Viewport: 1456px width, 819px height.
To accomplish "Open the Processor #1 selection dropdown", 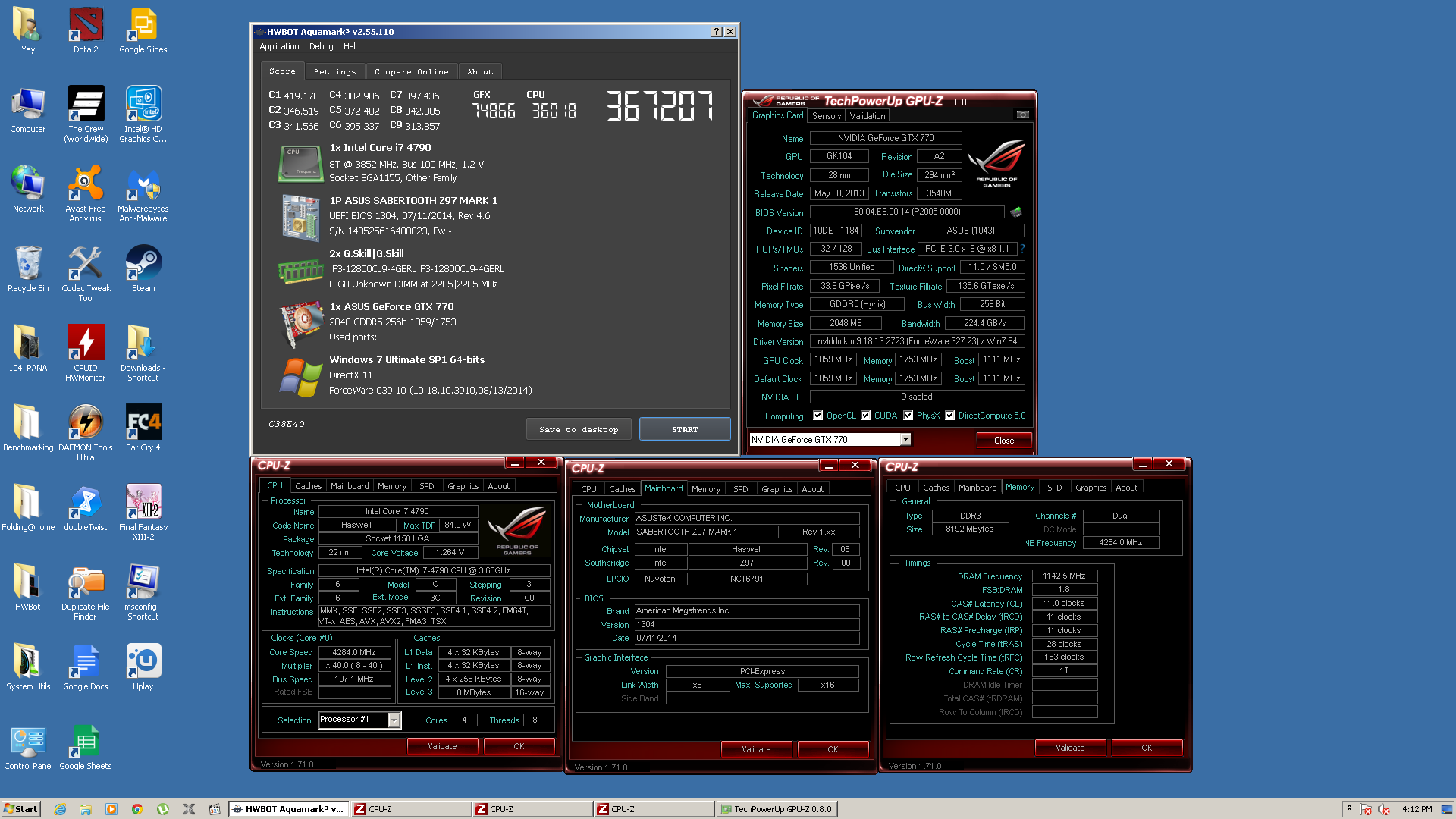I will (x=394, y=720).
